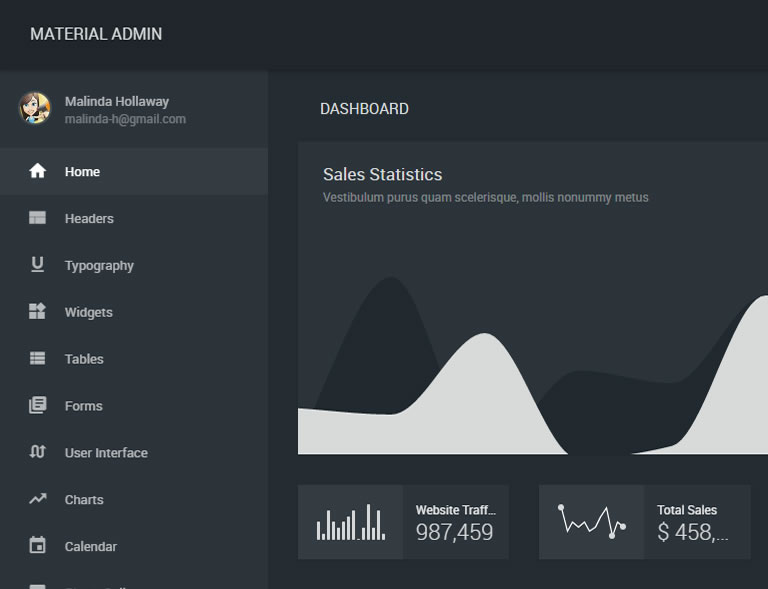The height and width of the screenshot is (589, 768).
Task: Click the Total Sales line chart thumbnail
Action: [591, 522]
